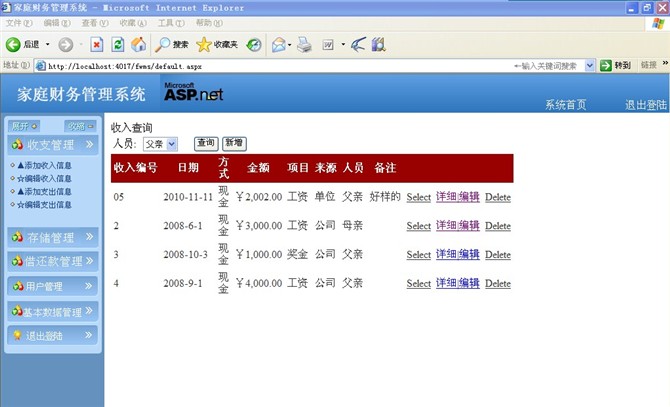Click the Research book icon in toolbar

click(x=379, y=44)
